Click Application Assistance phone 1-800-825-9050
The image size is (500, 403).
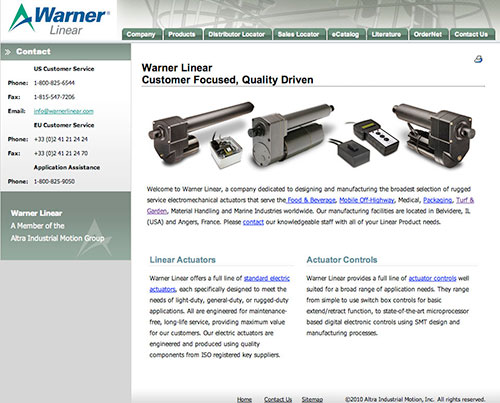(54, 182)
